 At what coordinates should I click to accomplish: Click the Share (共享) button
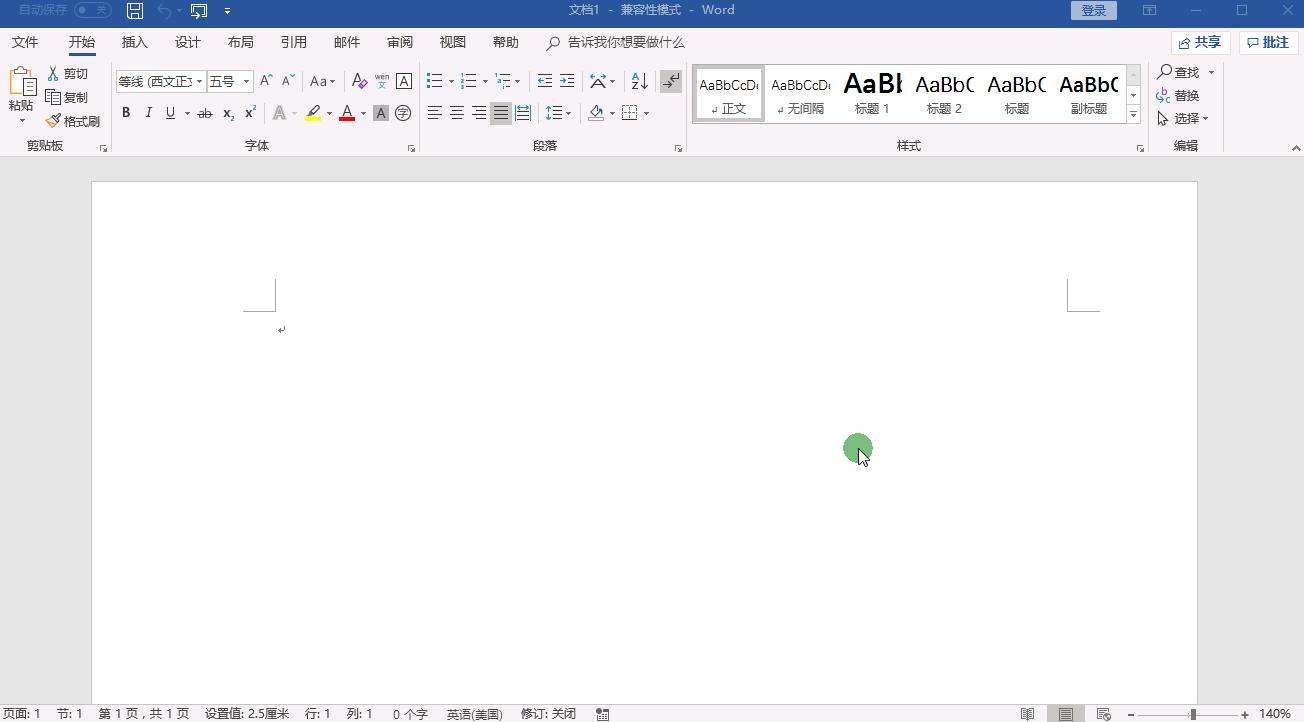coord(1200,42)
